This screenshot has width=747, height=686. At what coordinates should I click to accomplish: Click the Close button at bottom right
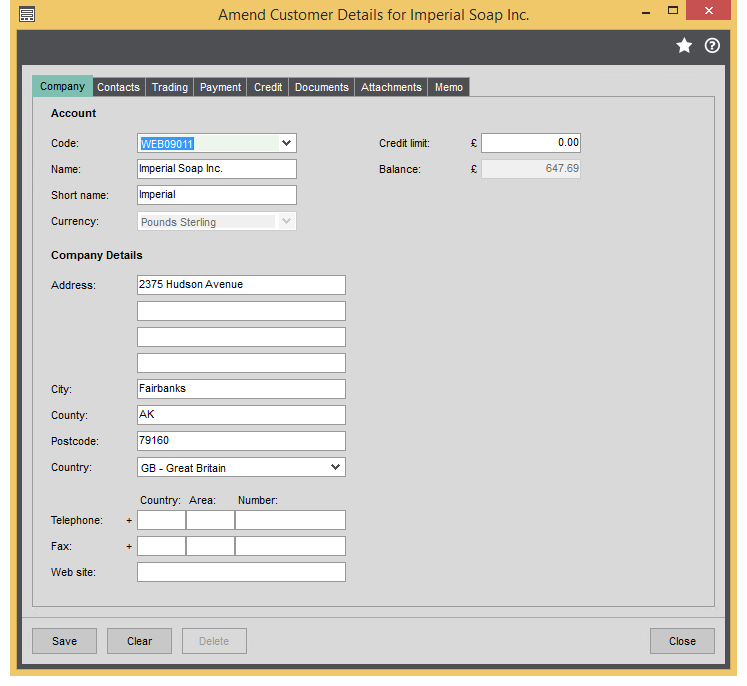682,641
